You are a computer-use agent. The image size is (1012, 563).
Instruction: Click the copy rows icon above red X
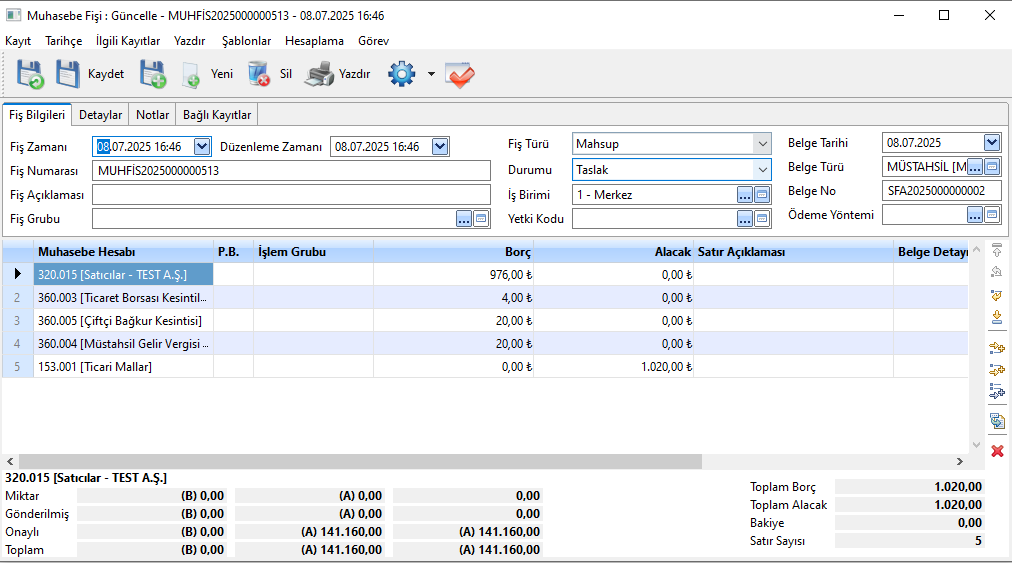click(997, 421)
